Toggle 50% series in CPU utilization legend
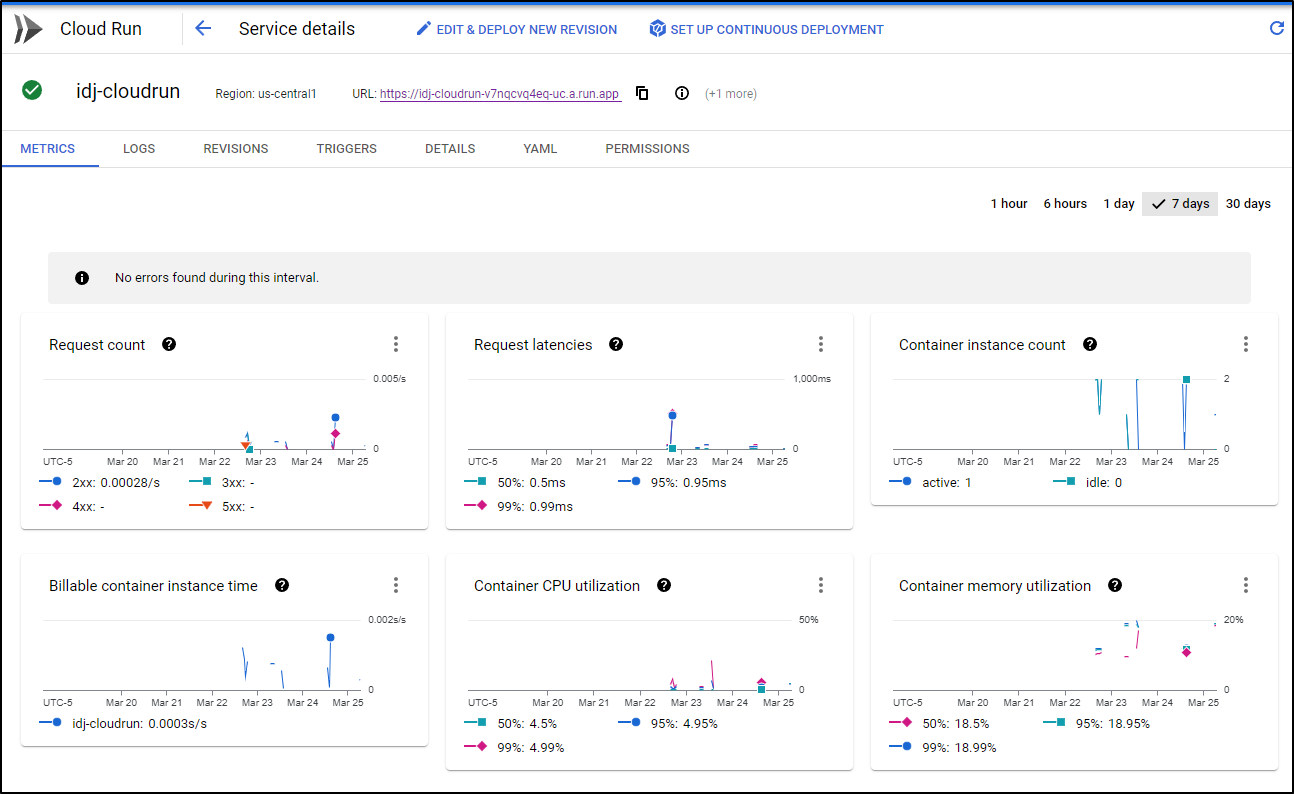This screenshot has height=794, width=1294. point(511,723)
